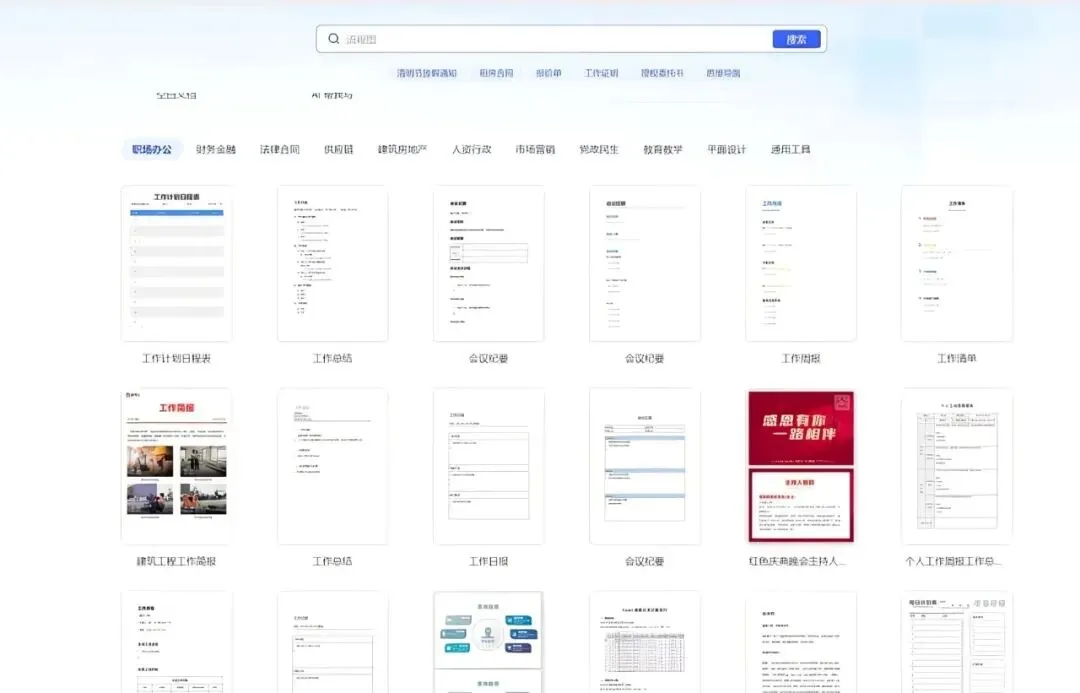Open the red 感恩有你 一路相伴 template thumbnail
Image resolution: width=1080 pixels, height=693 pixels.
pos(800,466)
